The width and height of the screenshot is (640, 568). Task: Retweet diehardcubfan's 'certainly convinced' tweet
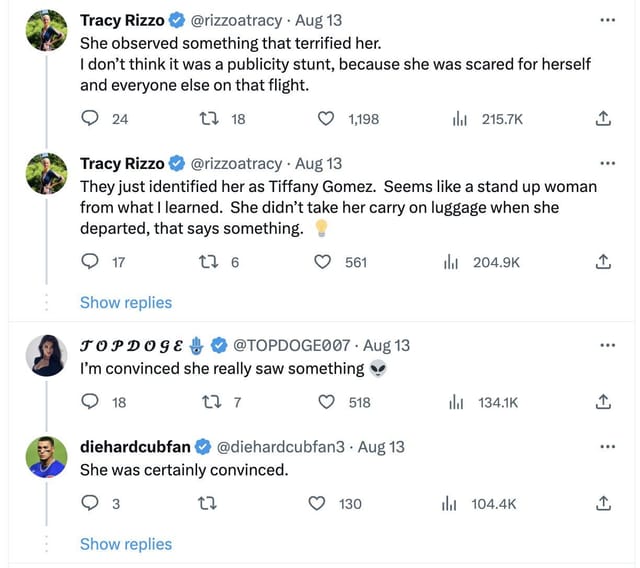(x=209, y=504)
